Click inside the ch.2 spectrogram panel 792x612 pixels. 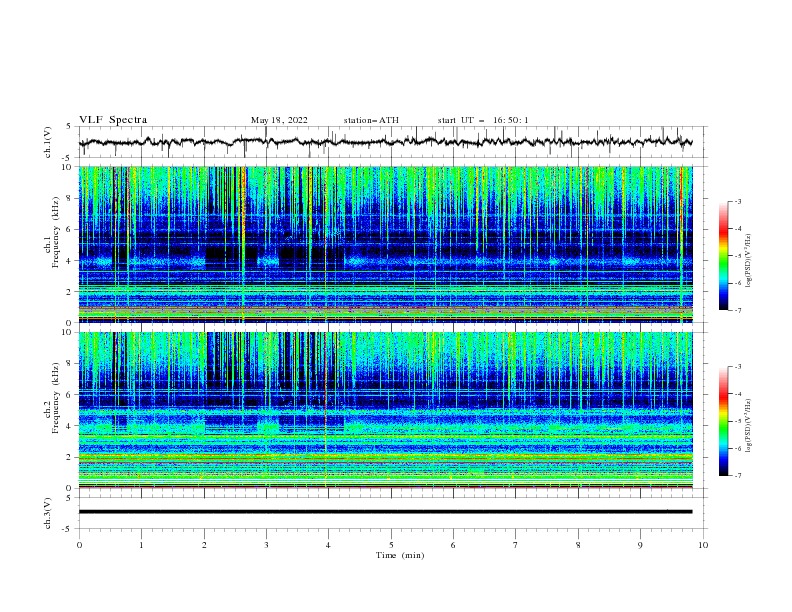pos(385,410)
